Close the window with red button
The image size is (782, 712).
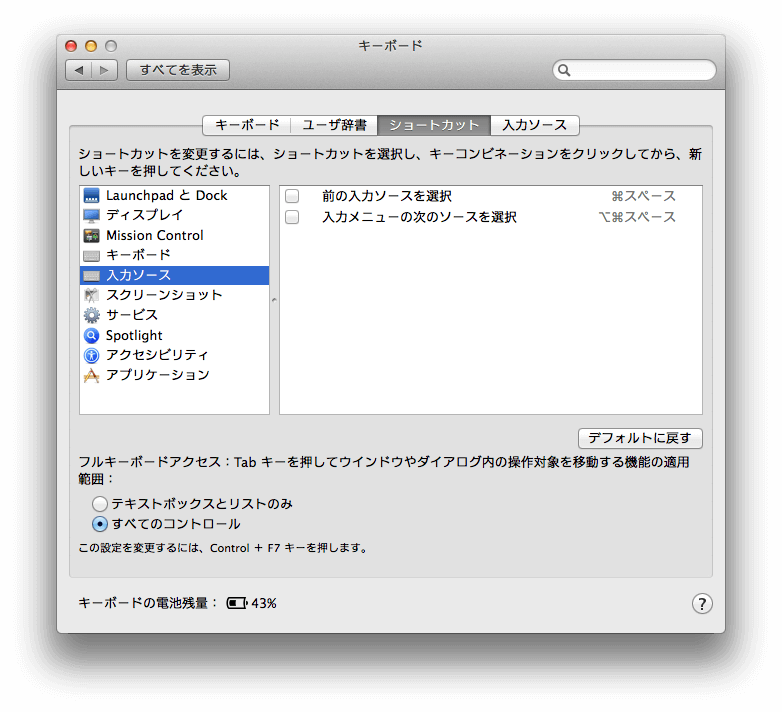[71, 46]
